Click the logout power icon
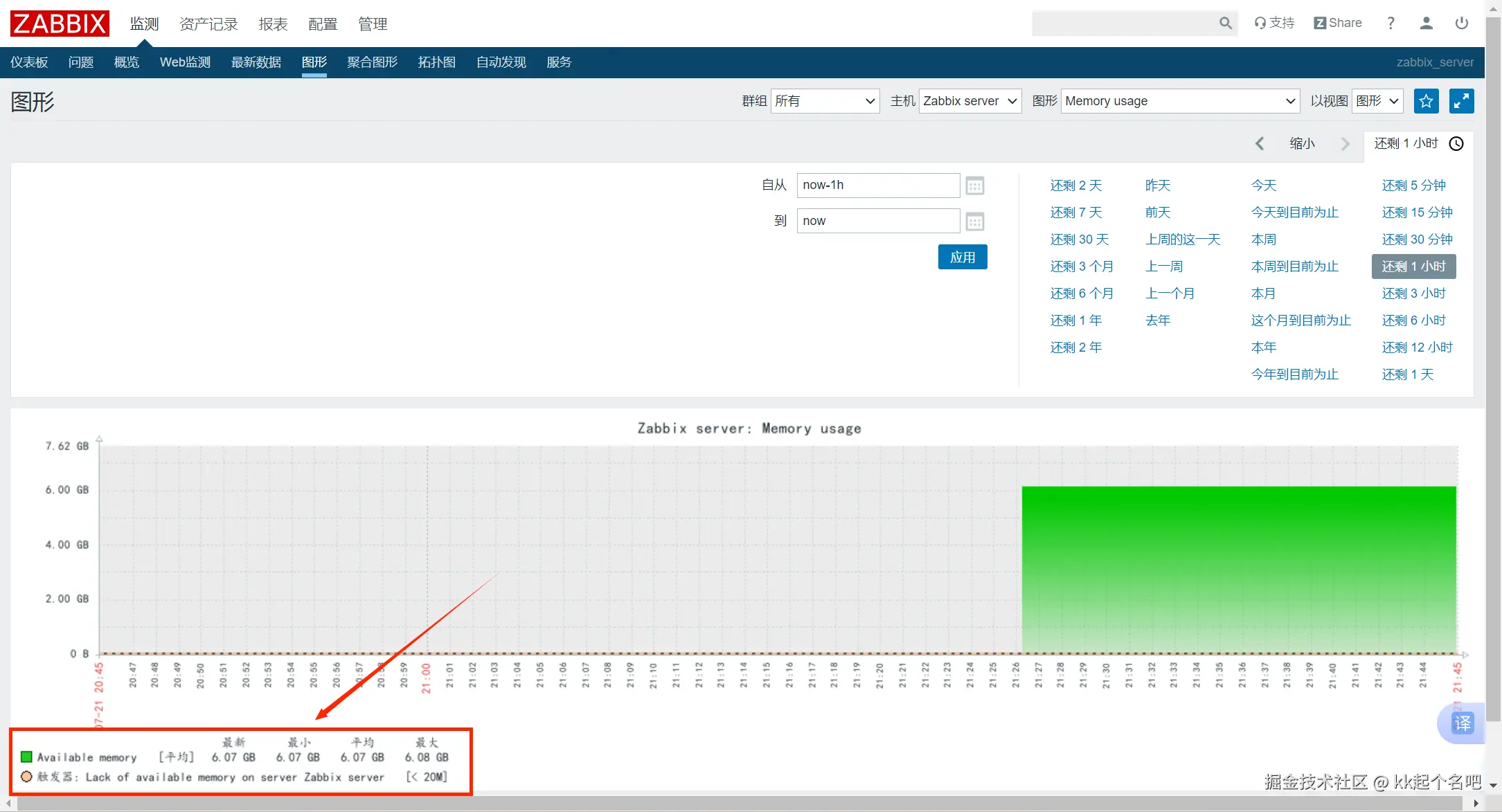The image size is (1502, 812). 1461,24
